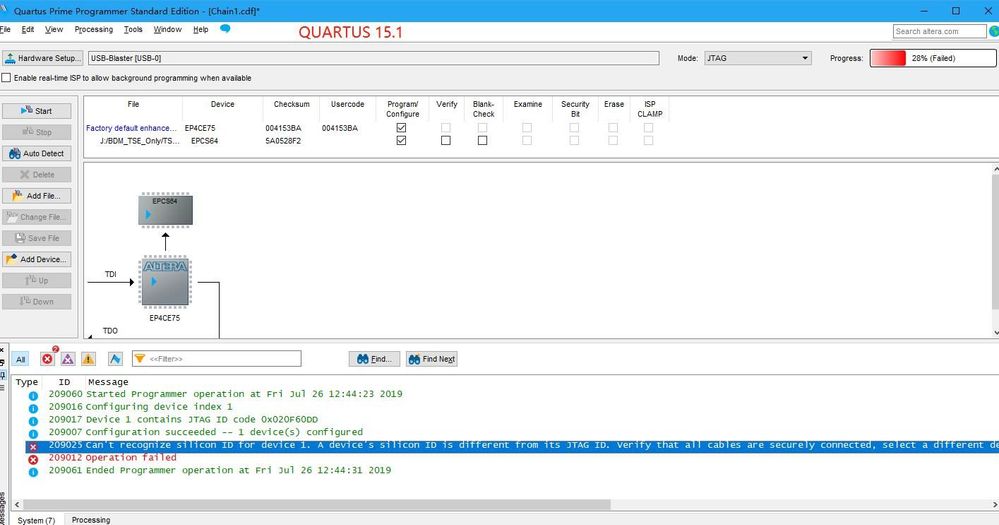The width and height of the screenshot is (999, 525).
Task: Click the Hardware Setup button
Action: click(x=43, y=58)
